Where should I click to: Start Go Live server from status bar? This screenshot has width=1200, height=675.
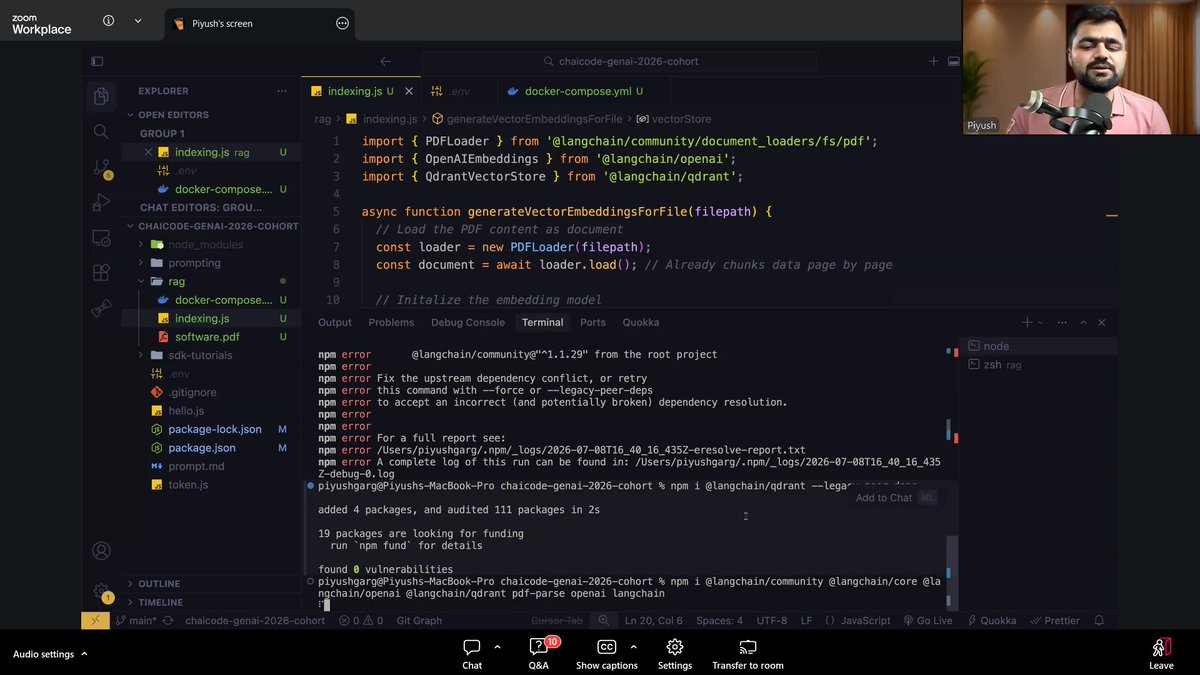(x=926, y=620)
